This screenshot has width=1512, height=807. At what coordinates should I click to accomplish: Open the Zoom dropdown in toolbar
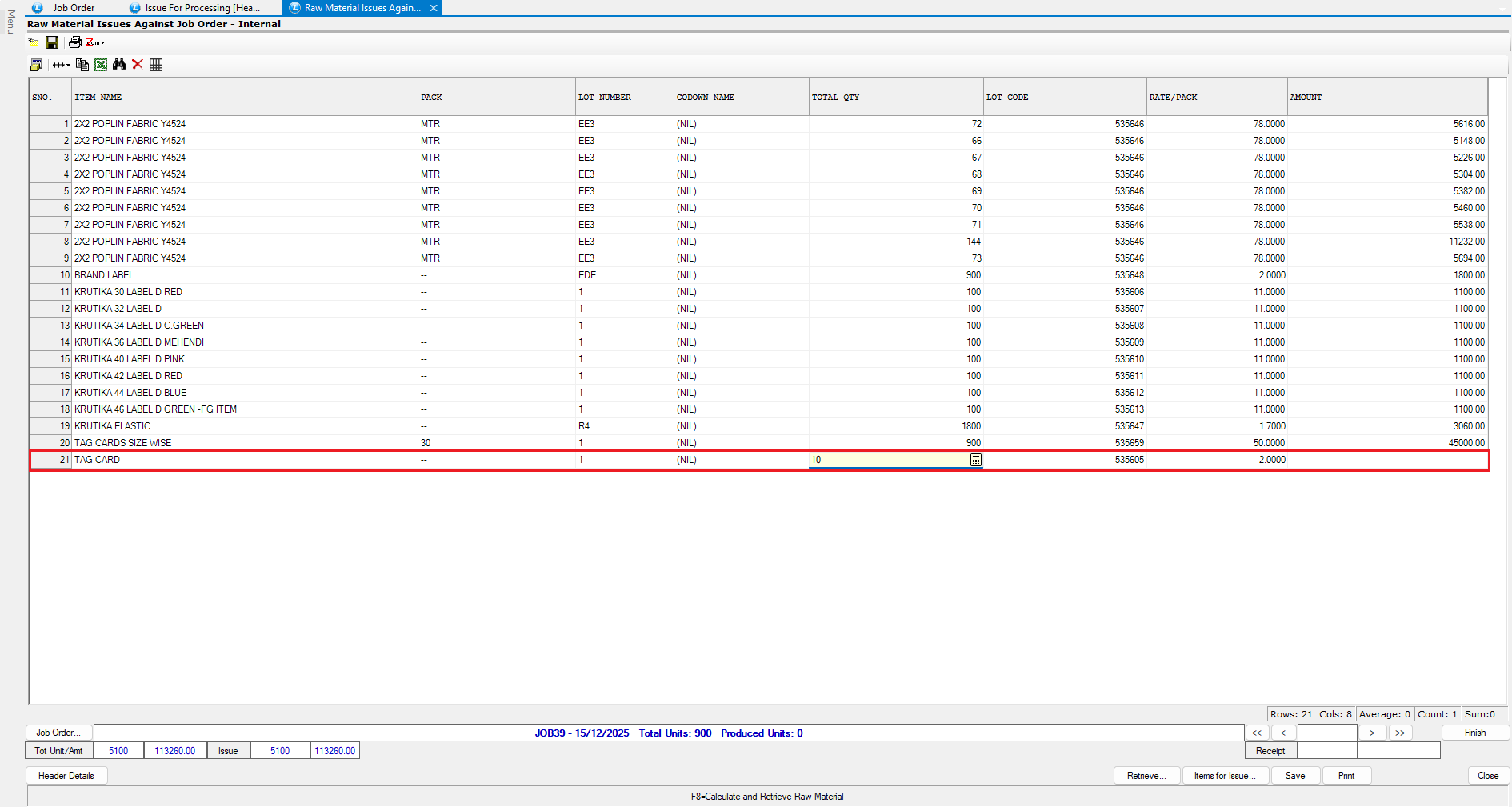(96, 42)
